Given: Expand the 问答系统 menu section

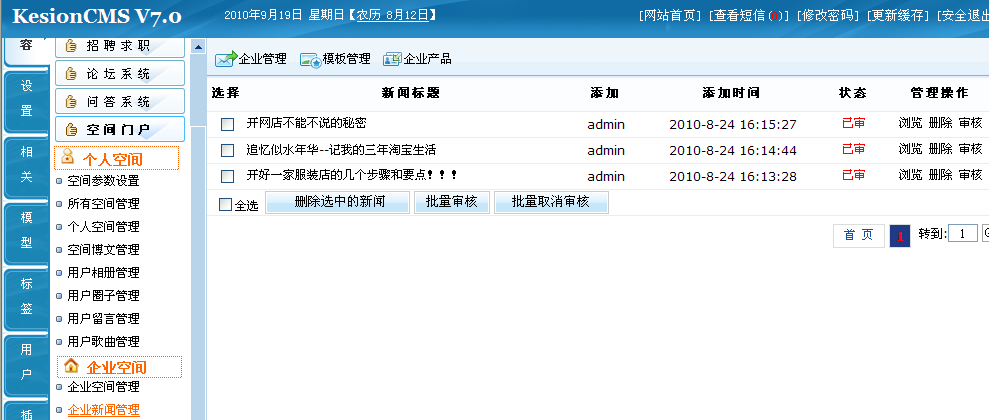Looking at the screenshot, I should tap(120, 101).
